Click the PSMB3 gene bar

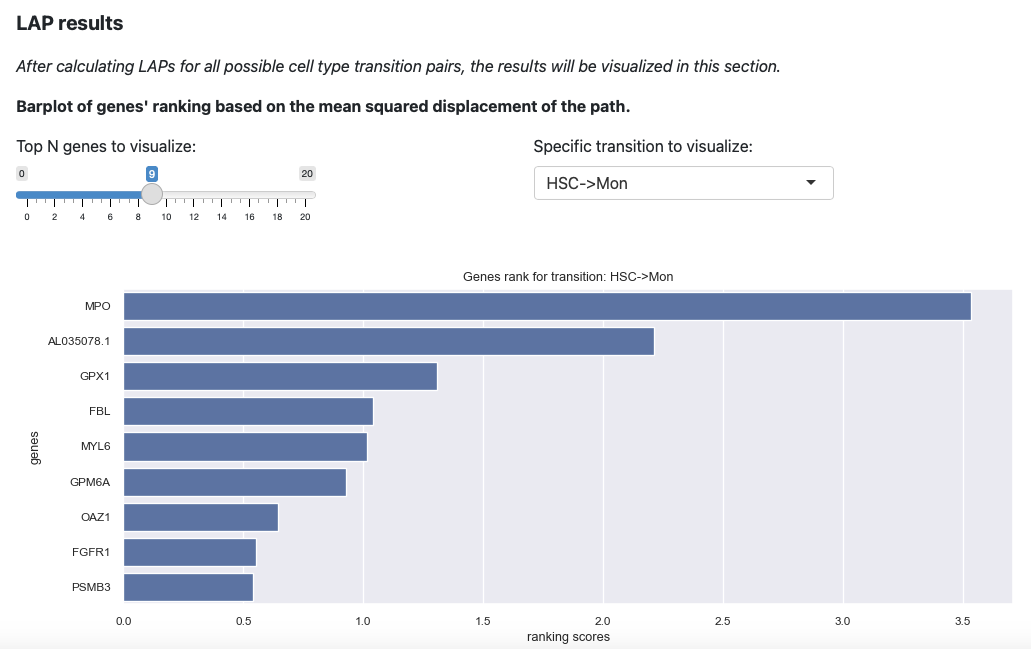tap(188, 587)
